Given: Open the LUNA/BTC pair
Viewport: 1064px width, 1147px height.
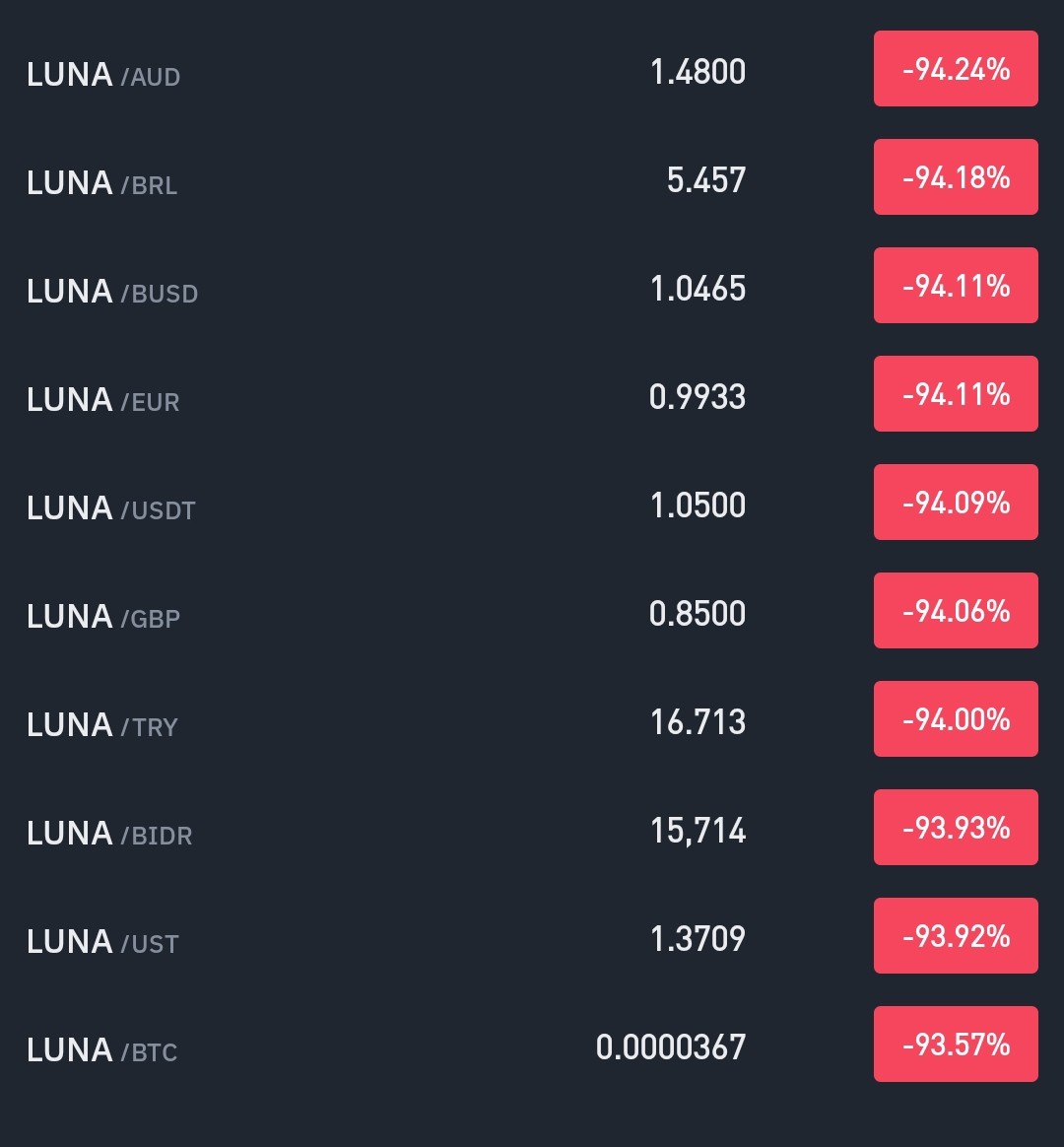Looking at the screenshot, I should (532, 1044).
